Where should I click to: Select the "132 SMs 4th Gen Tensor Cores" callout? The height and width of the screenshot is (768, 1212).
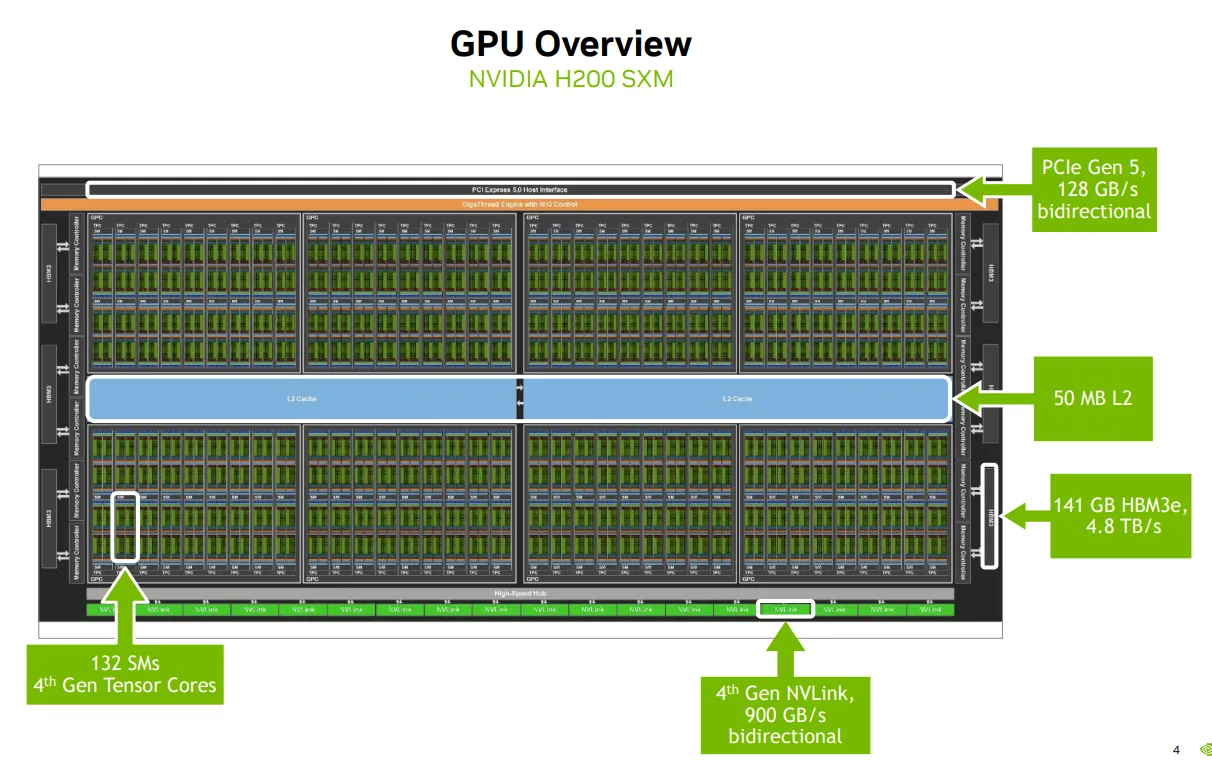click(124, 674)
